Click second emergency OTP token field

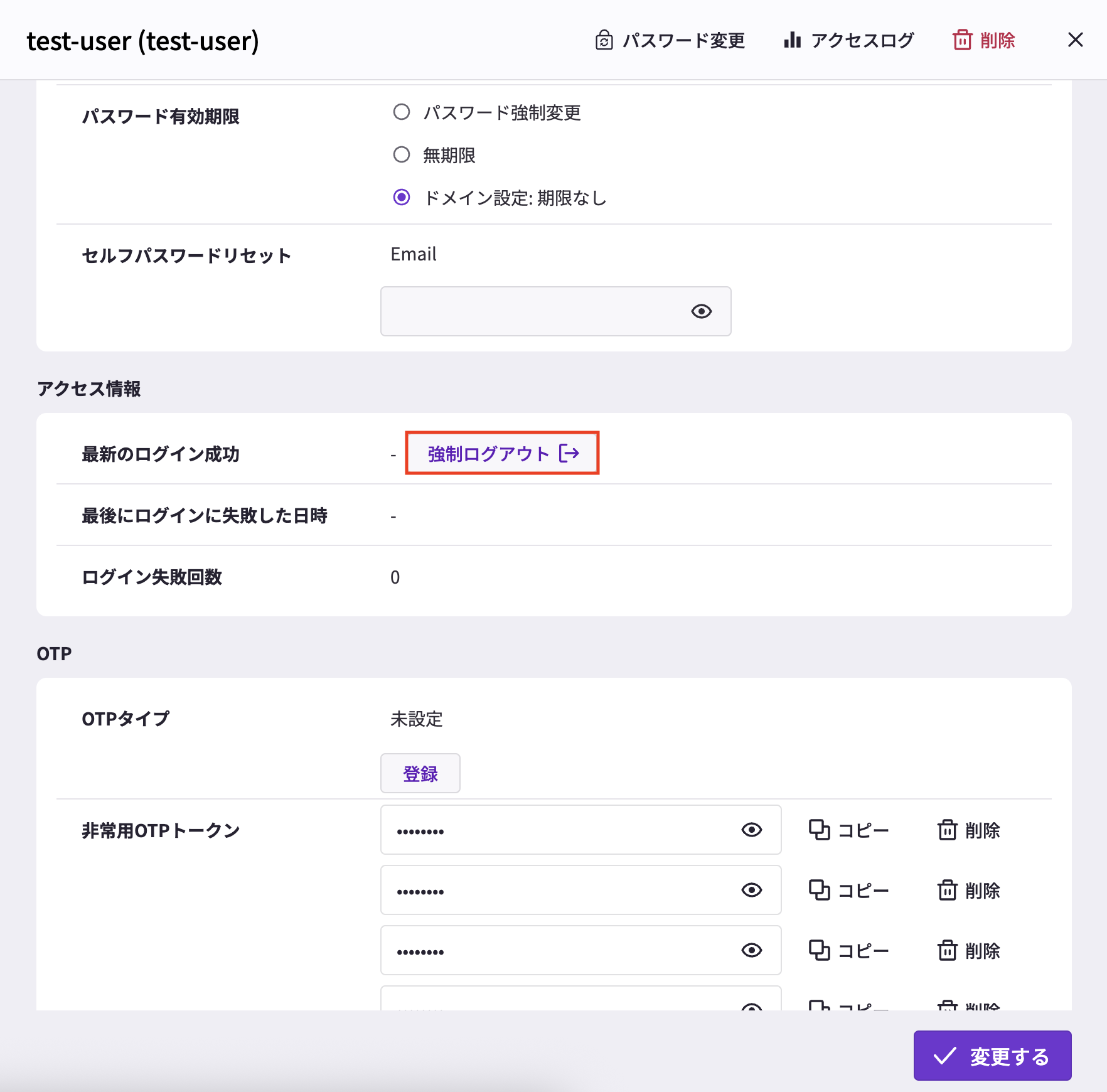[580, 890]
